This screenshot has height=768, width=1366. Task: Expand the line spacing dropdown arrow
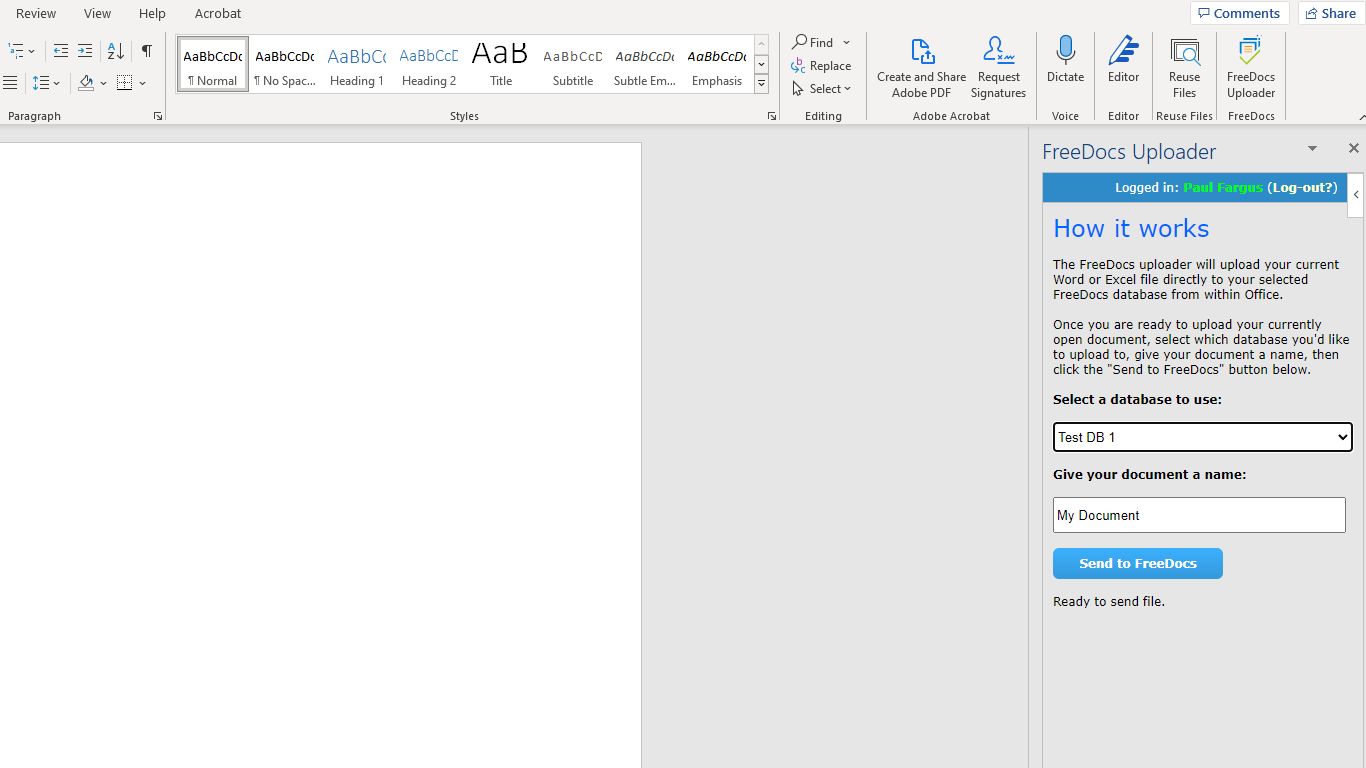pos(57,83)
